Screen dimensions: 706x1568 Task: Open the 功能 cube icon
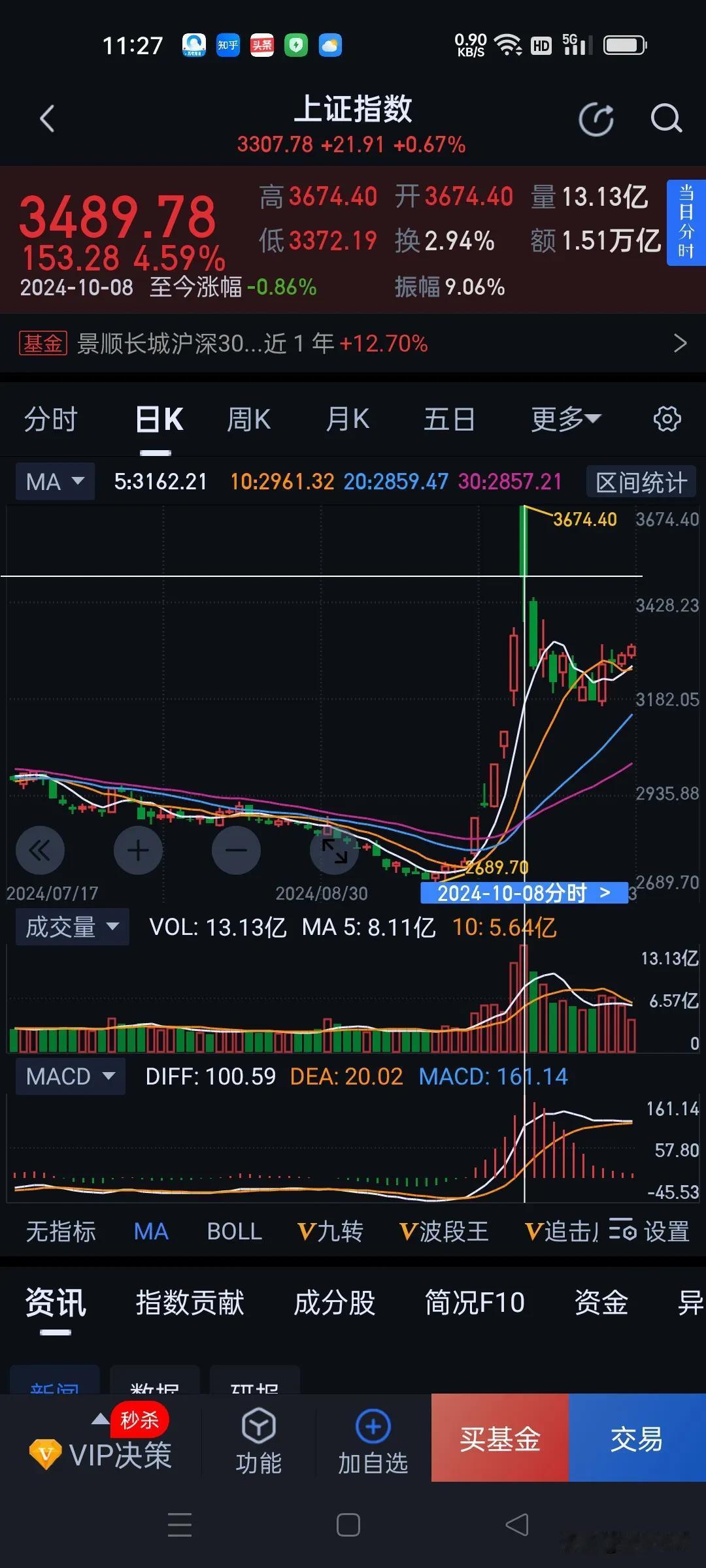click(259, 1426)
